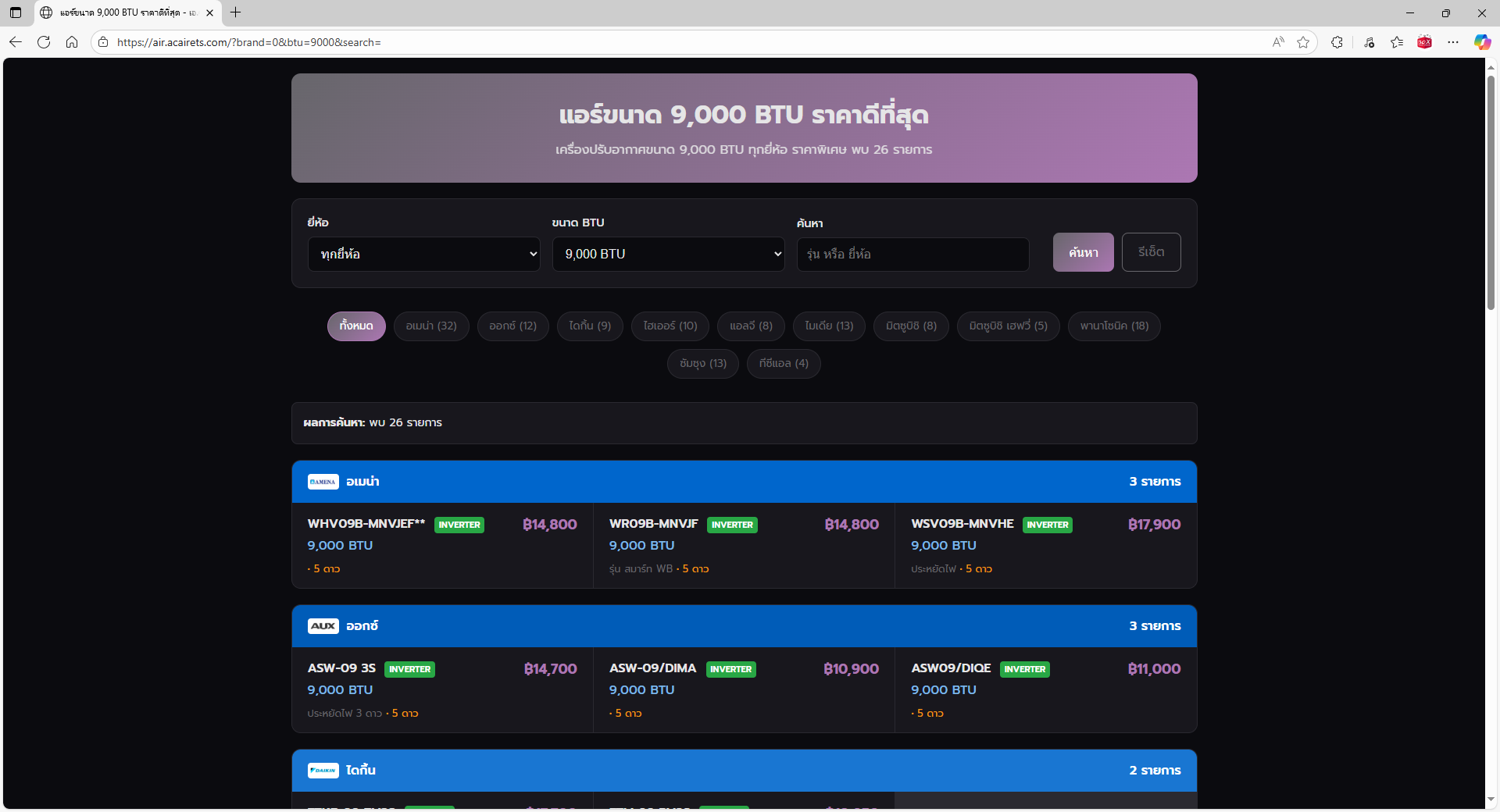
Task: Select the ทั้งหมด filter pill
Action: click(x=356, y=326)
